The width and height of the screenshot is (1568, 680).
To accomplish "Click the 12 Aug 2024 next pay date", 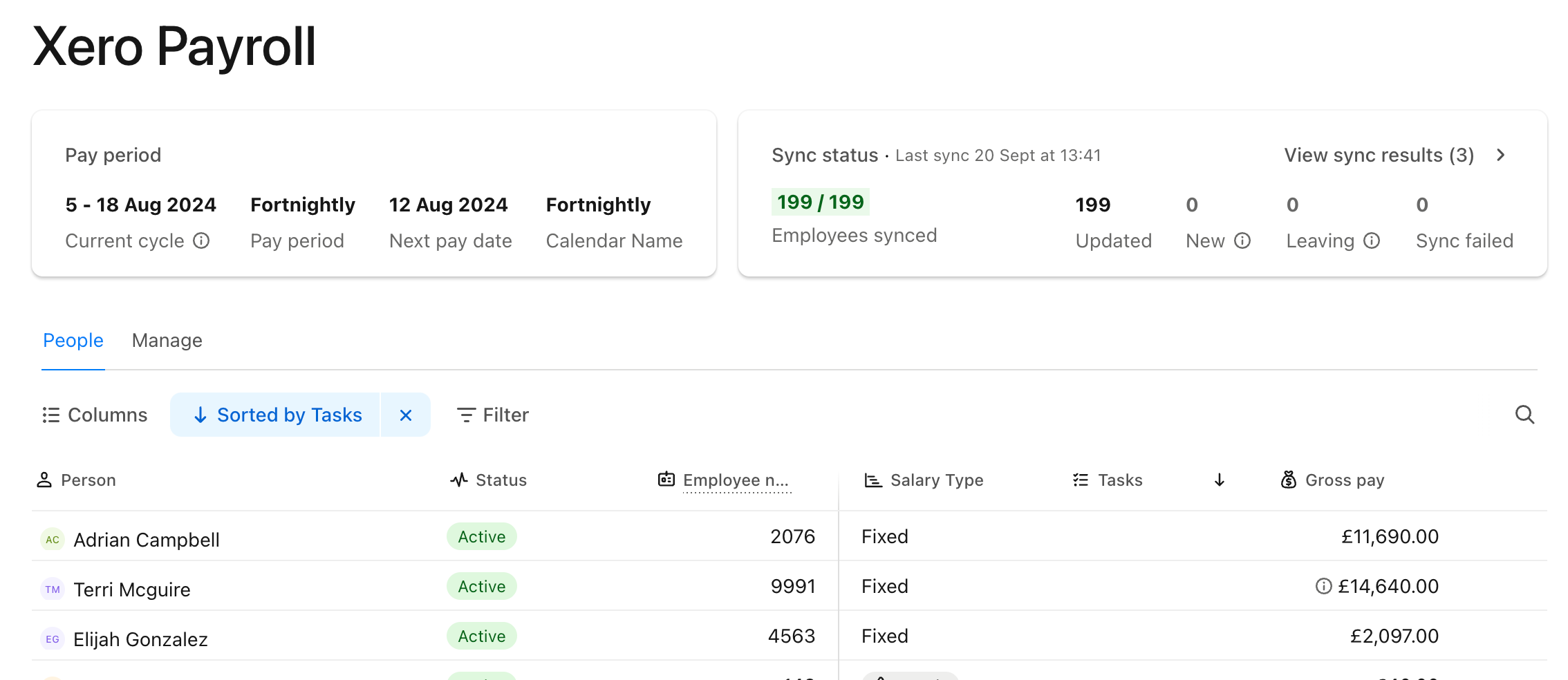I will pos(449,205).
